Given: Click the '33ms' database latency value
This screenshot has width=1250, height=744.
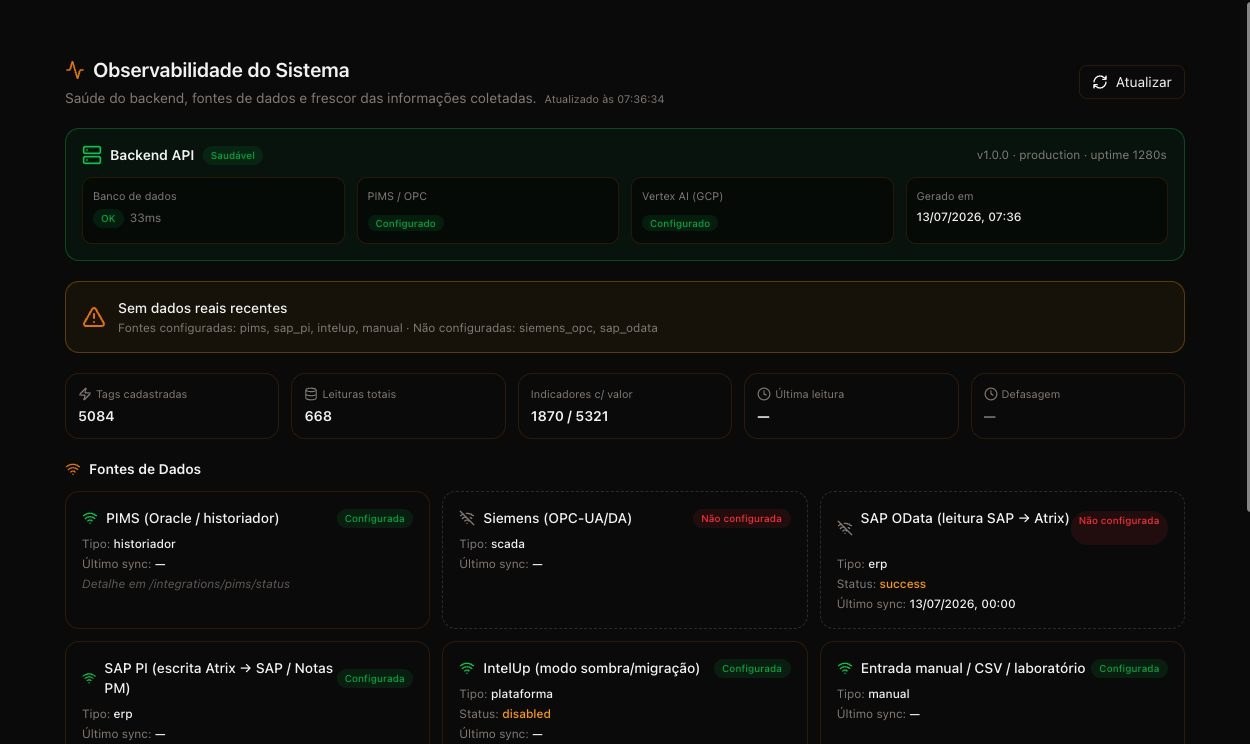Looking at the screenshot, I should [145, 218].
